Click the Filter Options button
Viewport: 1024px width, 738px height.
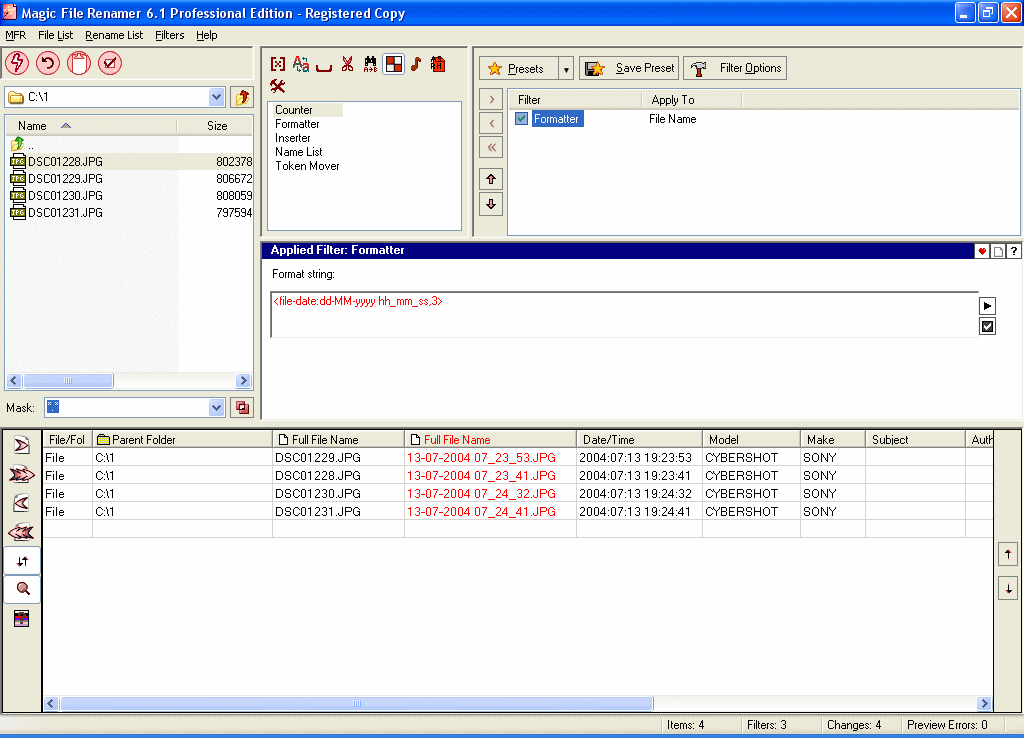[736, 68]
